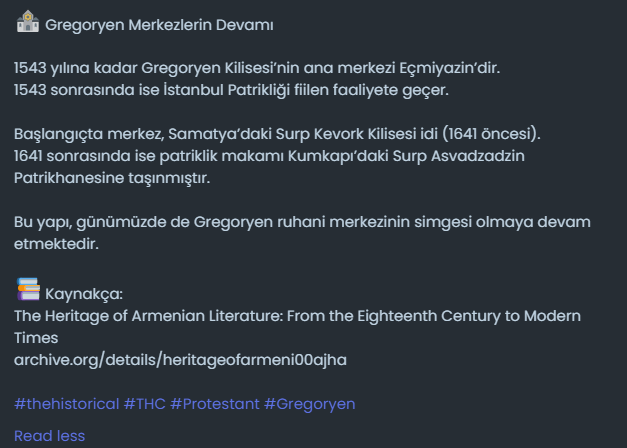The height and width of the screenshot is (448, 627).
Task: Click the church emoji icon in heading
Action: (27, 22)
